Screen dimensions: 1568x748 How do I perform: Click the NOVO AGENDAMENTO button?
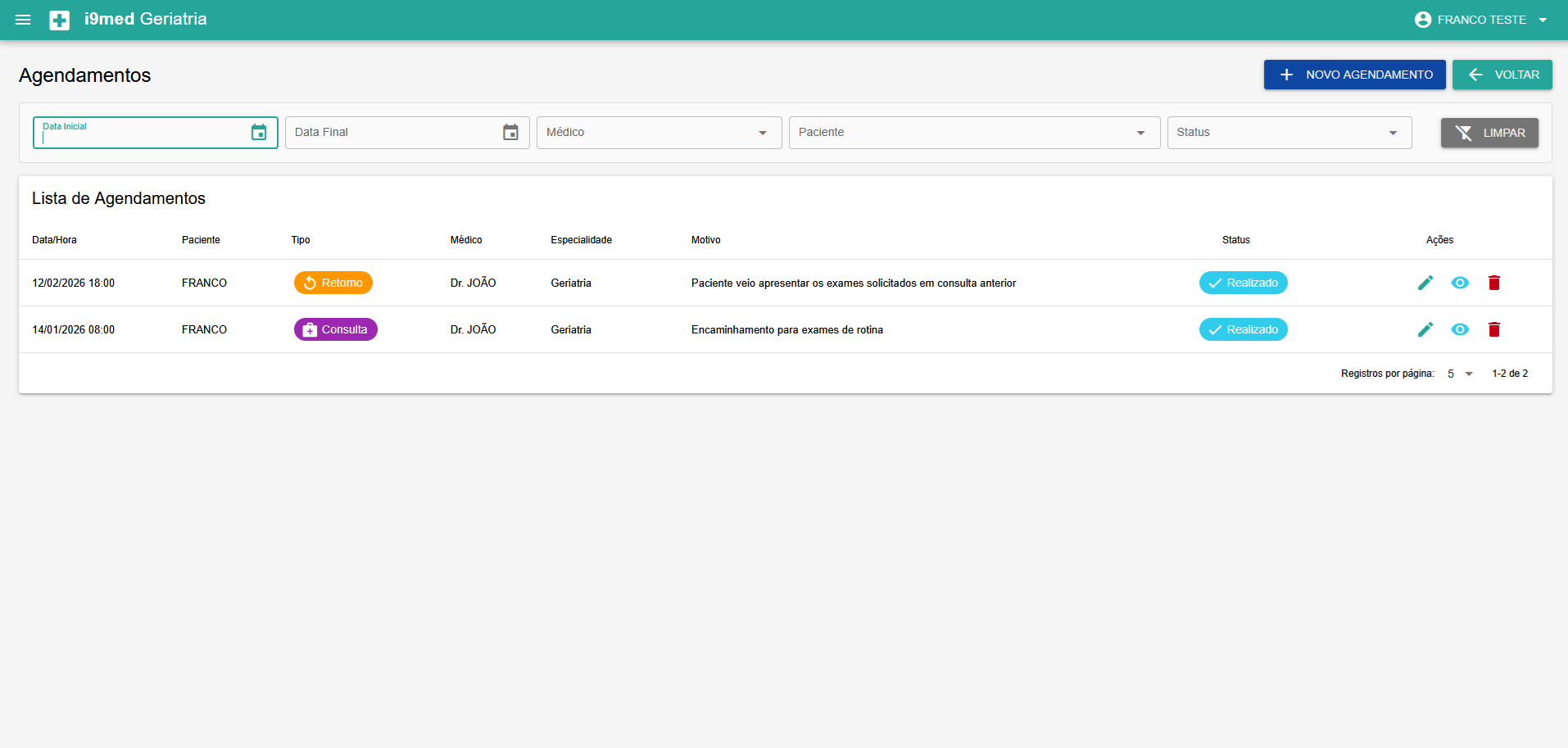1354,75
